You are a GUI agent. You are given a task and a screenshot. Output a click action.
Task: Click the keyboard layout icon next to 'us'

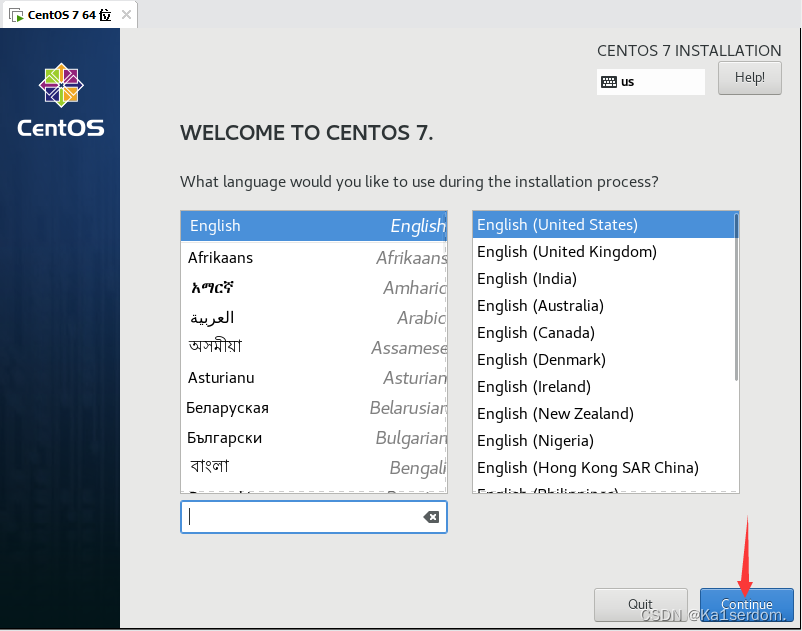pos(609,82)
